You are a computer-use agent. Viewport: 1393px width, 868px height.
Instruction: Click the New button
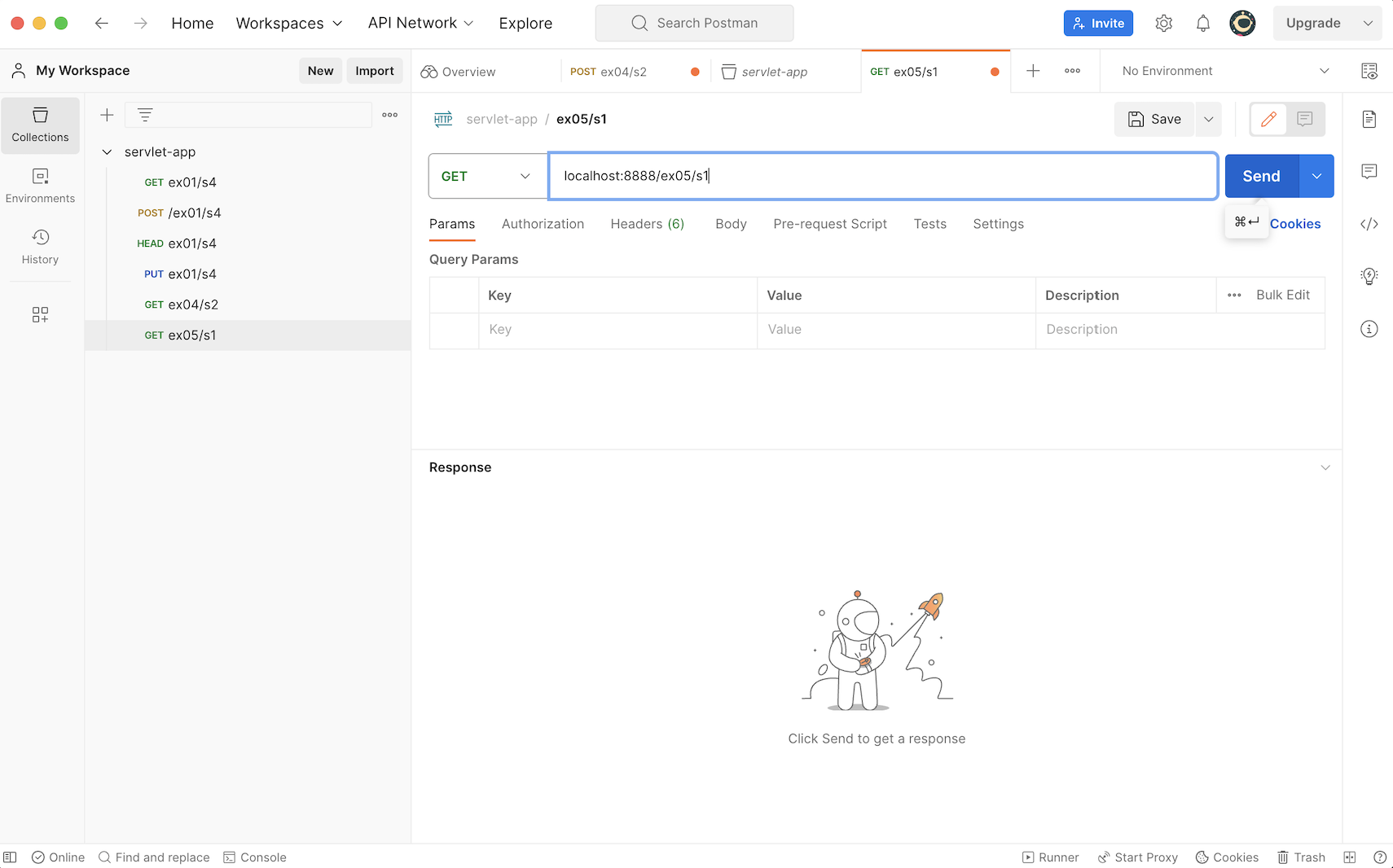320,71
